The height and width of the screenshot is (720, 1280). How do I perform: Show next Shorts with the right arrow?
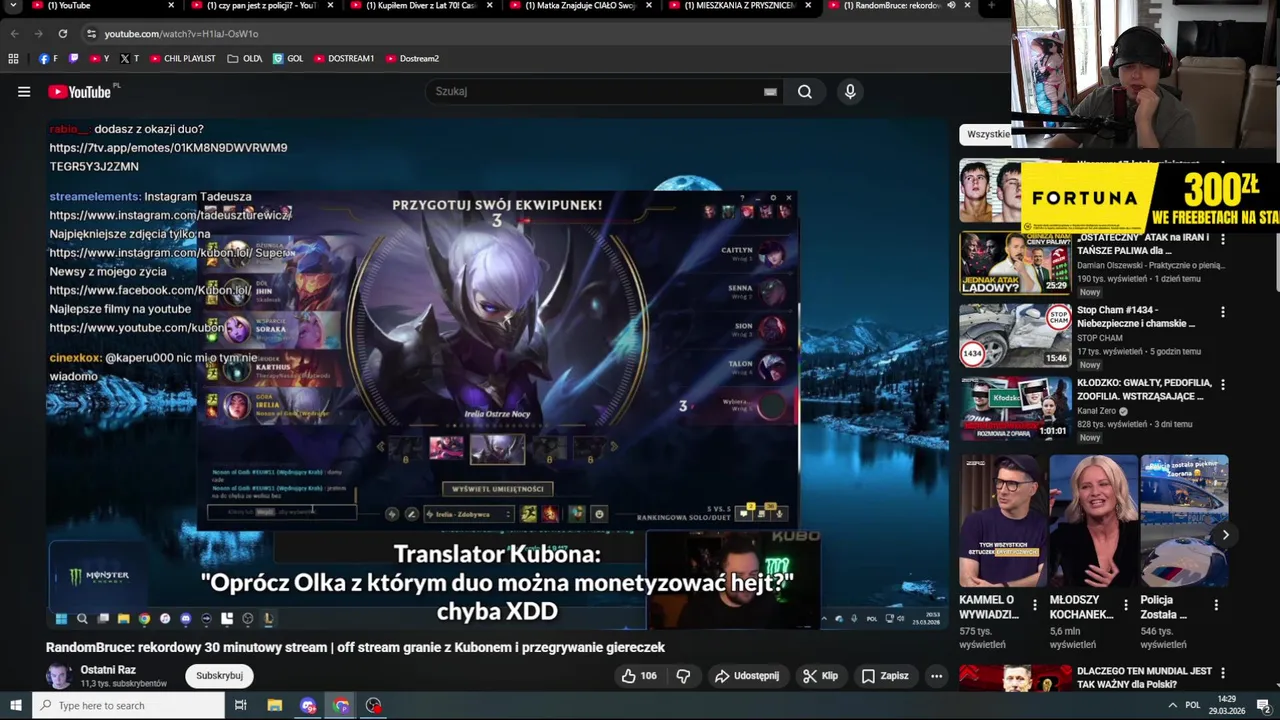tap(1225, 535)
